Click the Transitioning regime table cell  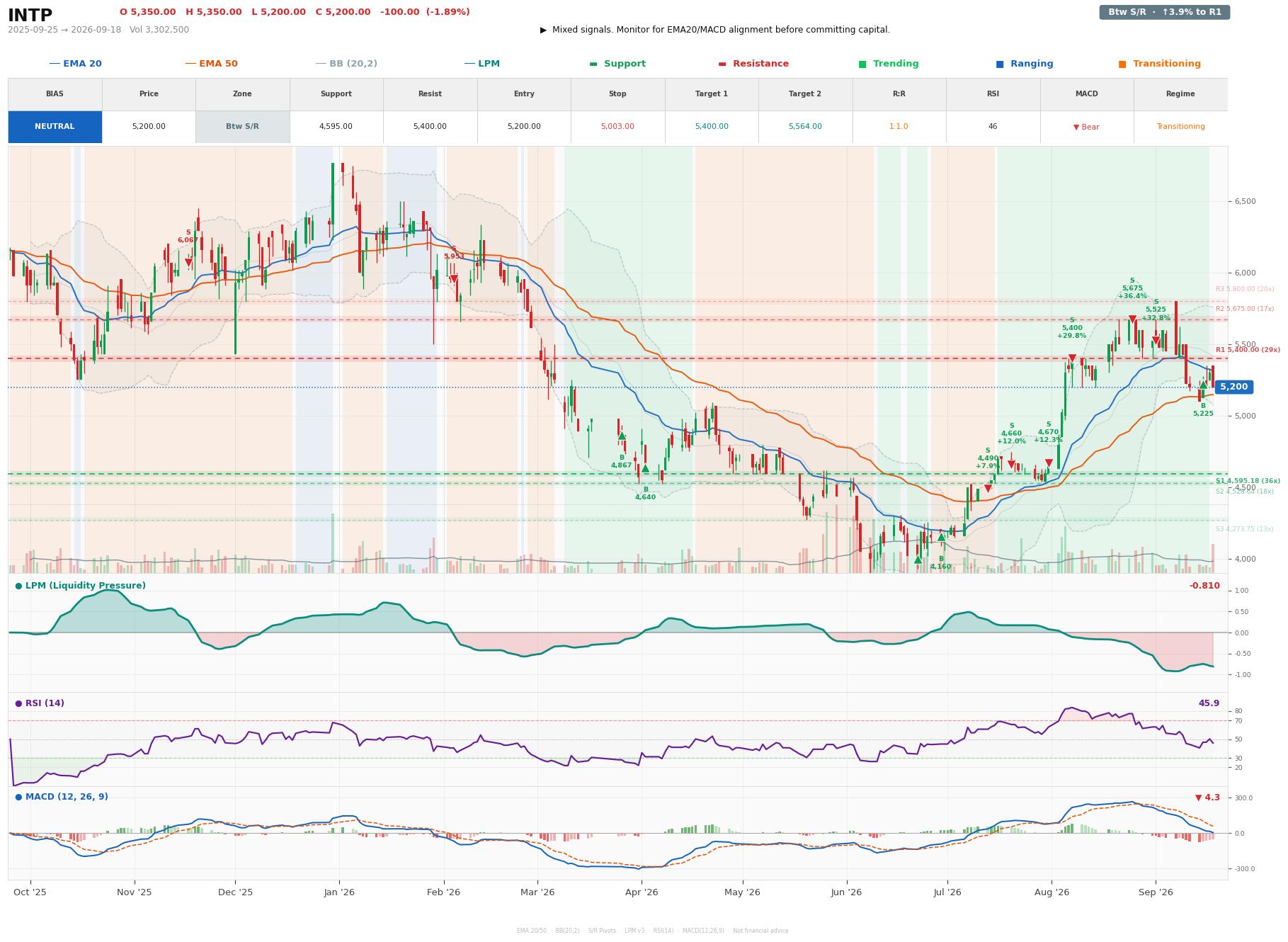[1180, 127]
